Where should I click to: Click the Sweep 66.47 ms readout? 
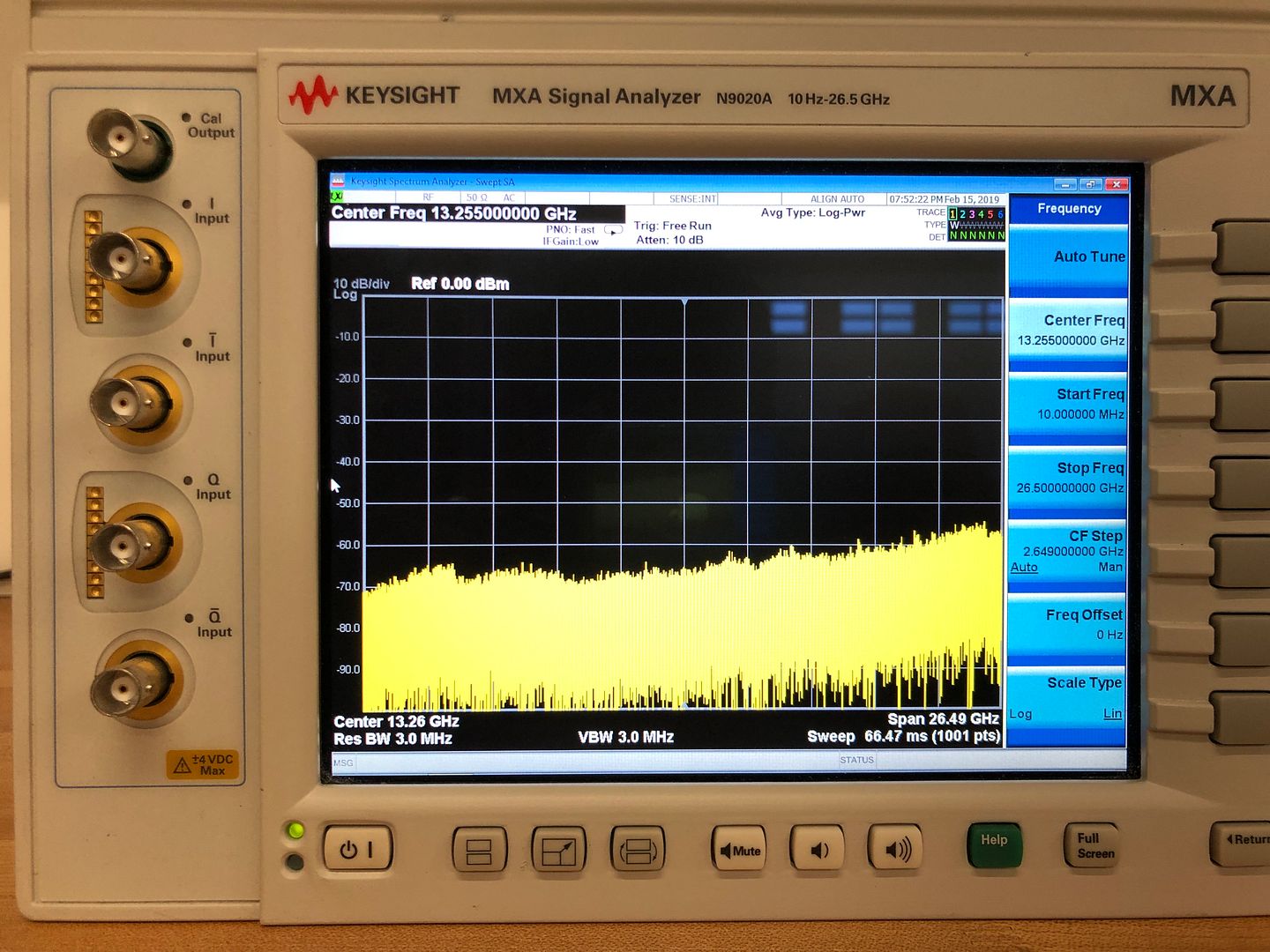pos(903,736)
